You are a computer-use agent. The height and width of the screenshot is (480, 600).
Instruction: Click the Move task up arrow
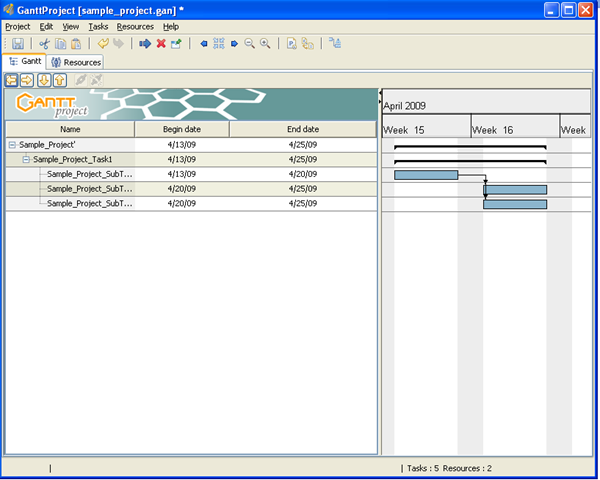click(x=60, y=80)
